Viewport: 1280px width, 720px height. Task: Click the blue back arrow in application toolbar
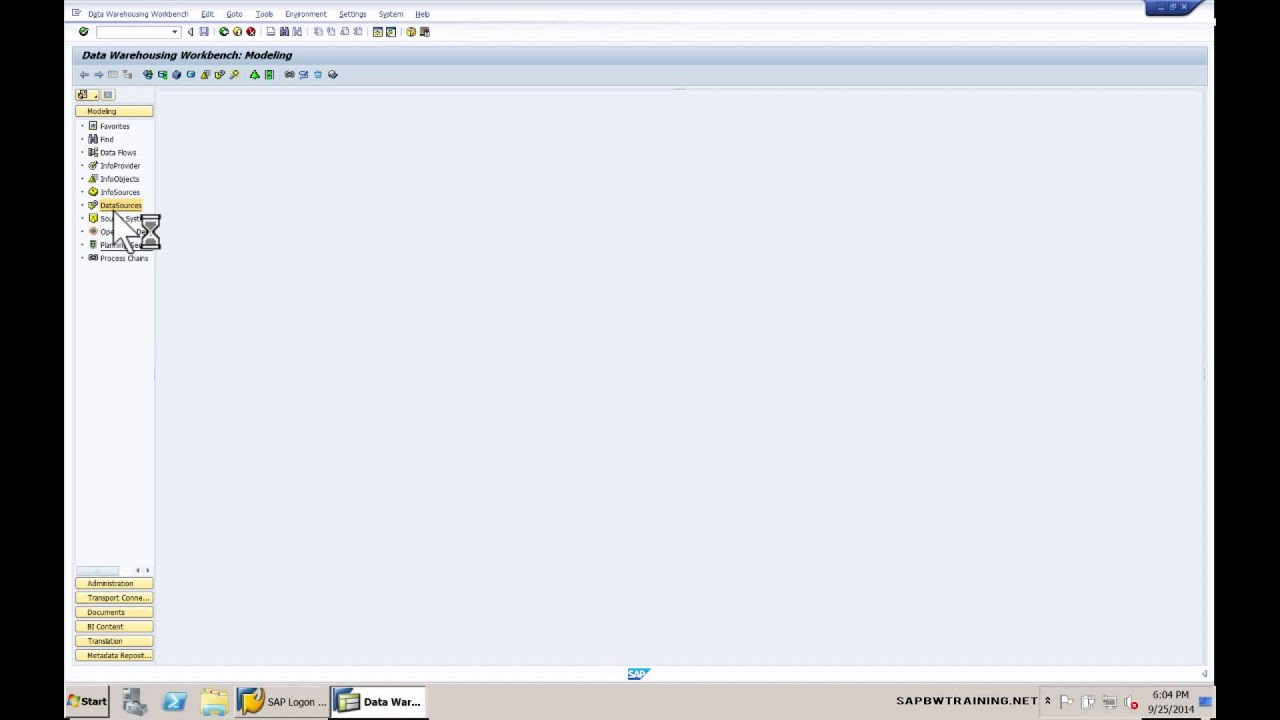tap(84, 75)
